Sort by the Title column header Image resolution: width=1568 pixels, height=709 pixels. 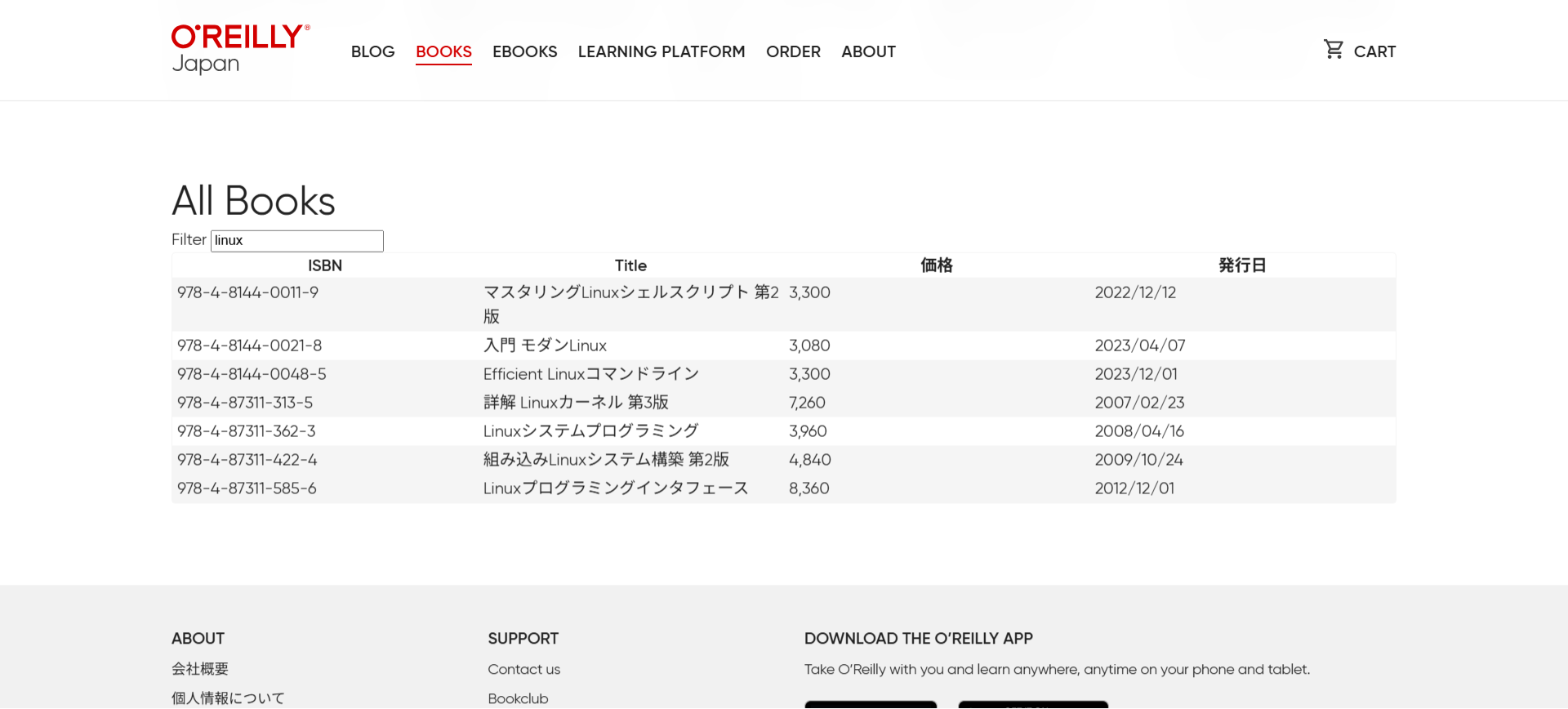coord(630,265)
